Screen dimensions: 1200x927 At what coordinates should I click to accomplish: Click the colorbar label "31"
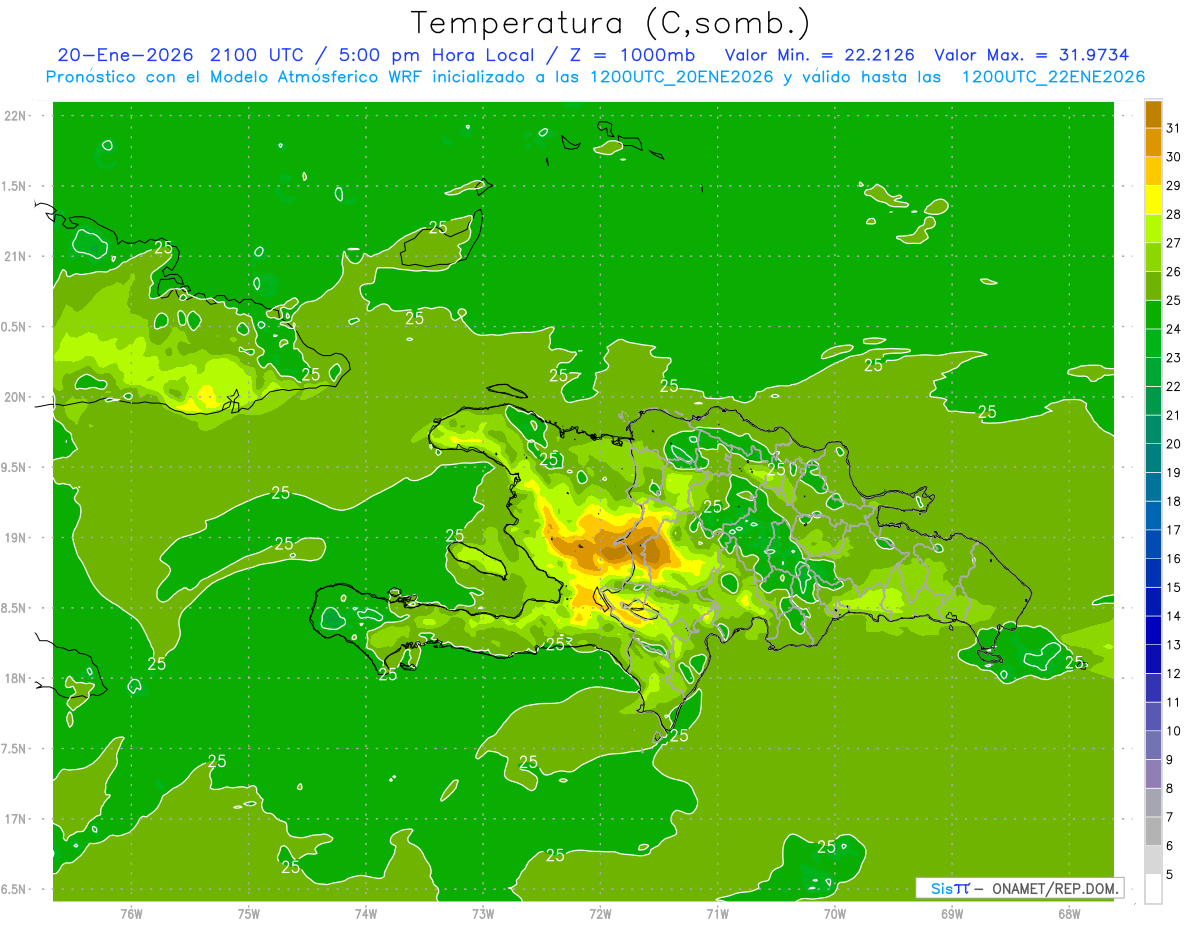1174,128
